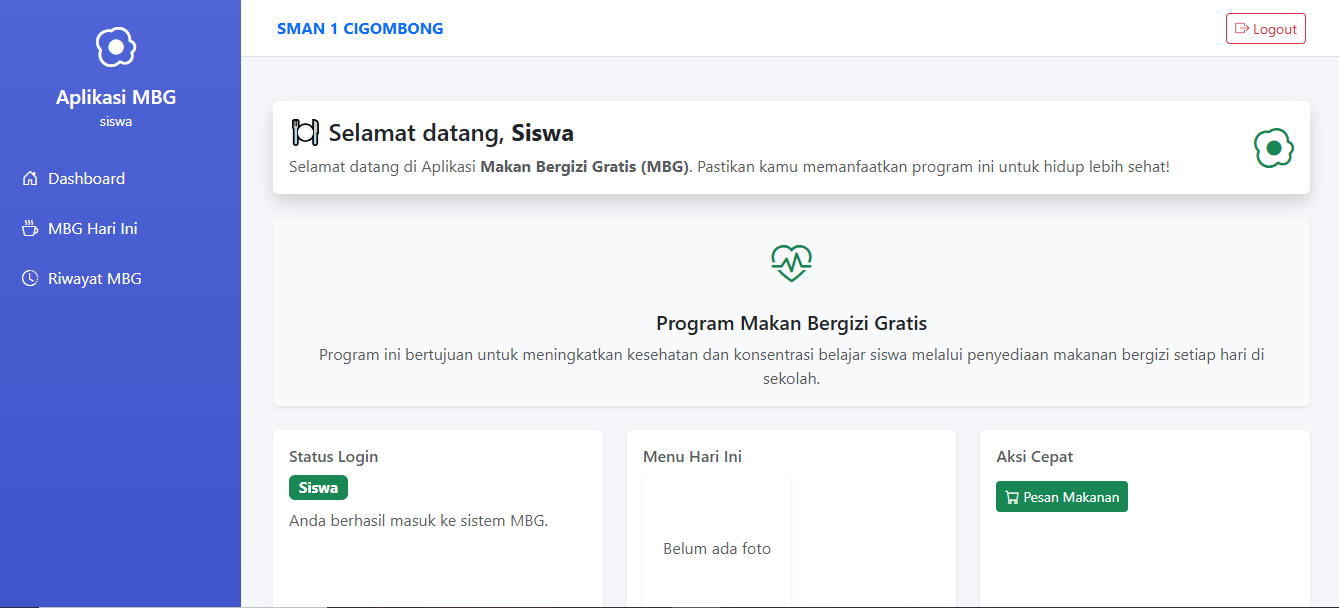Image resolution: width=1339 pixels, height=608 pixels.
Task: Click the green egg icon in welcome banner
Action: click(1274, 148)
